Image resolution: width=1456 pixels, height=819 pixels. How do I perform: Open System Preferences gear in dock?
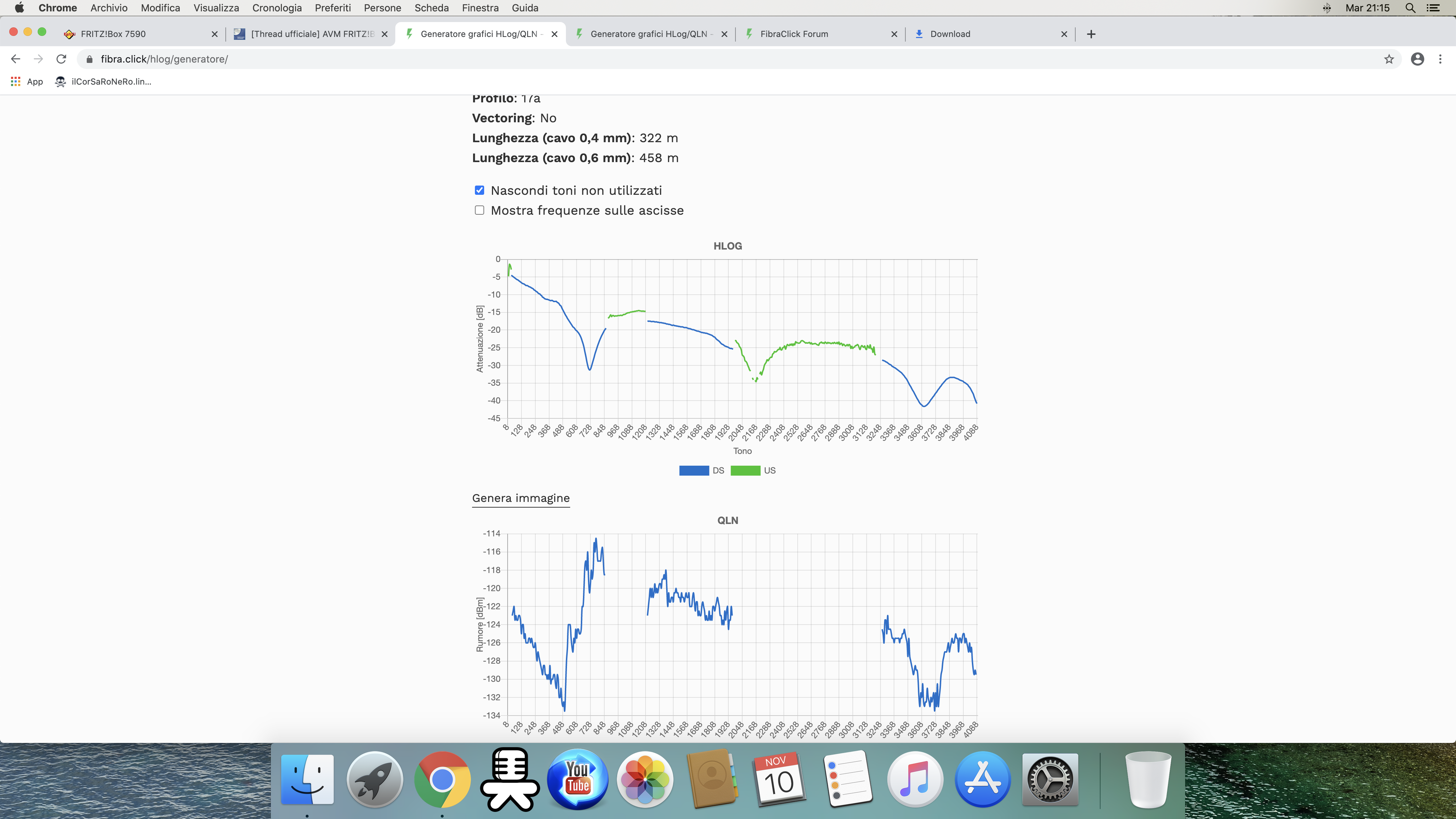tap(1050, 780)
